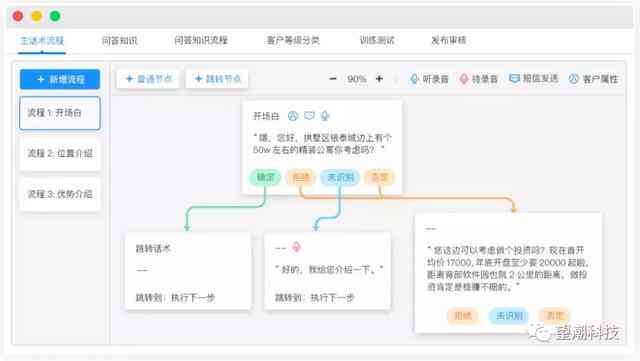Viewport: 640px width, 361px height.
Task: Click the 短信发送 message icon in toolbar
Action: pos(514,78)
